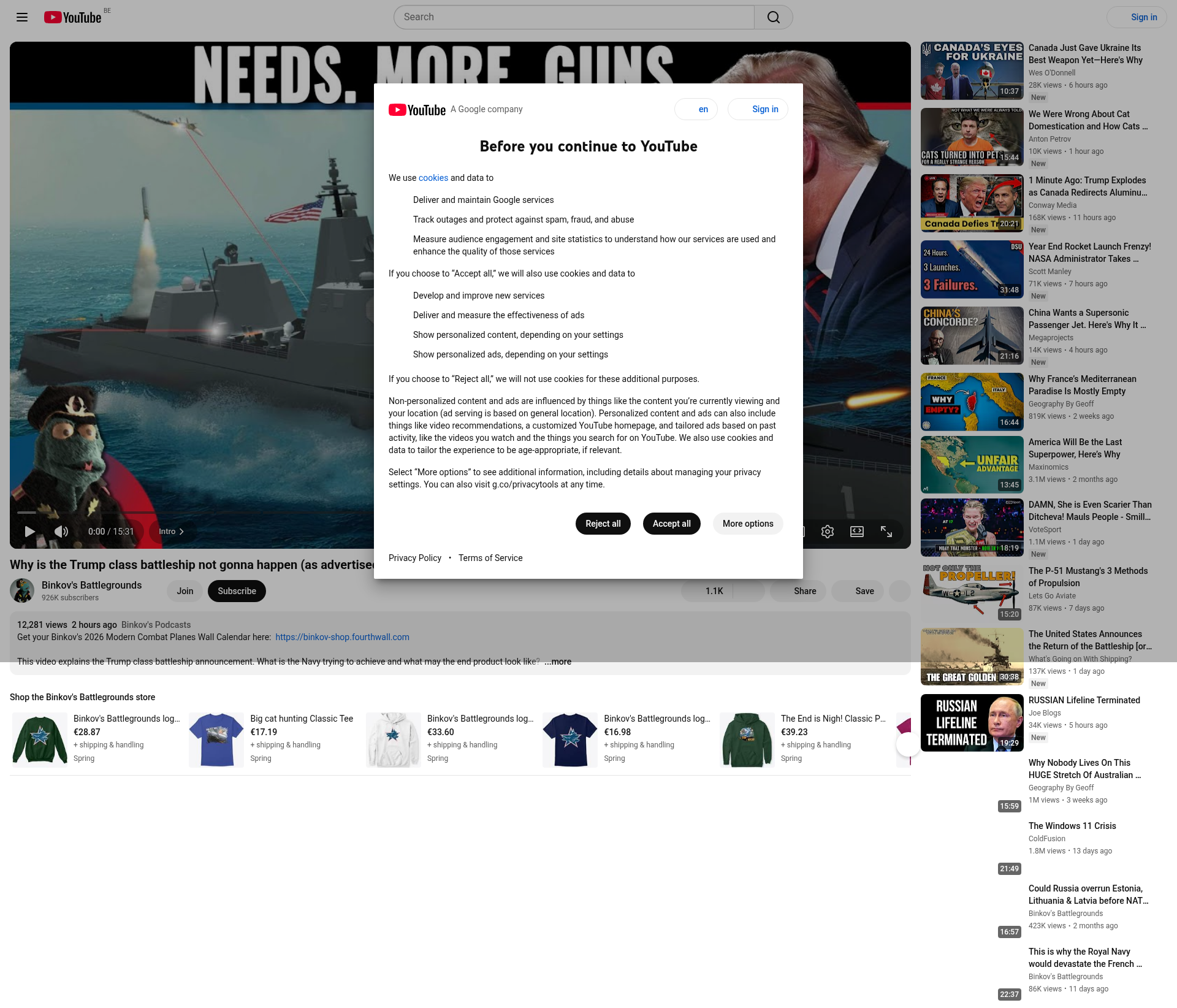Screen dimensions: 1177x1008
Task: Click Reject all cookies button
Action: [603, 524]
